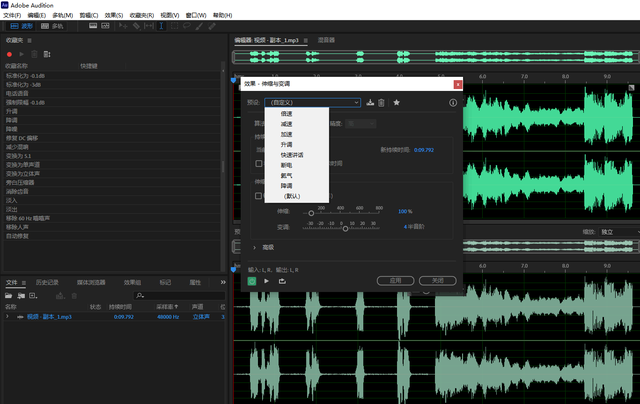Open file folder icon in Files panel

click(9, 295)
